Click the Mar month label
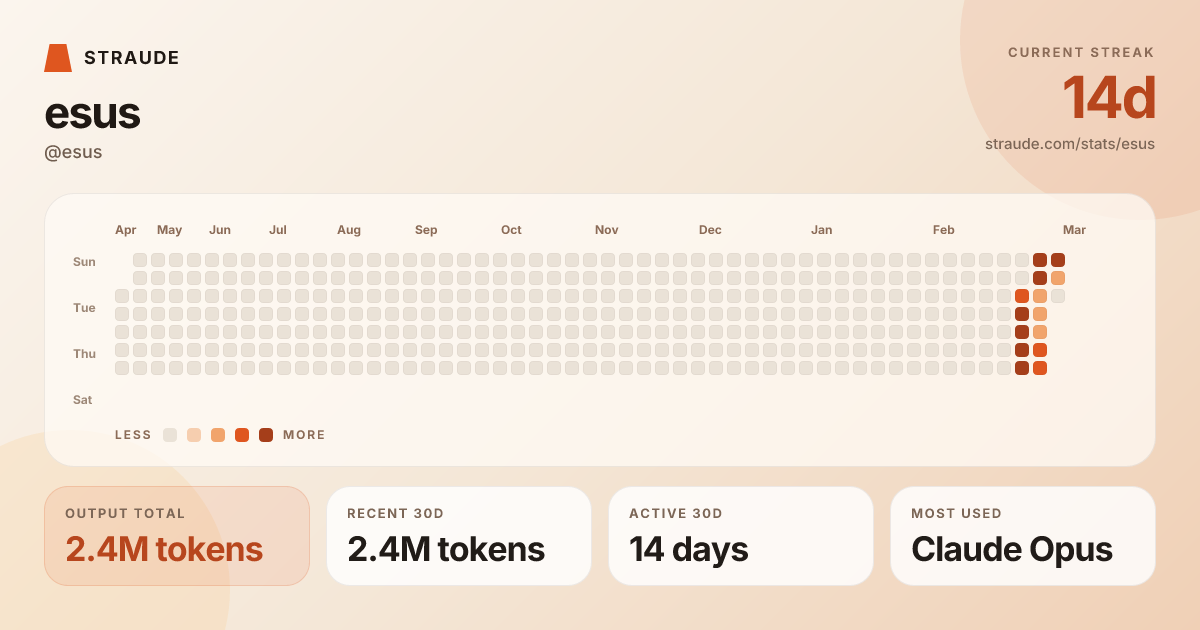The width and height of the screenshot is (1200, 630). [x=1074, y=230]
